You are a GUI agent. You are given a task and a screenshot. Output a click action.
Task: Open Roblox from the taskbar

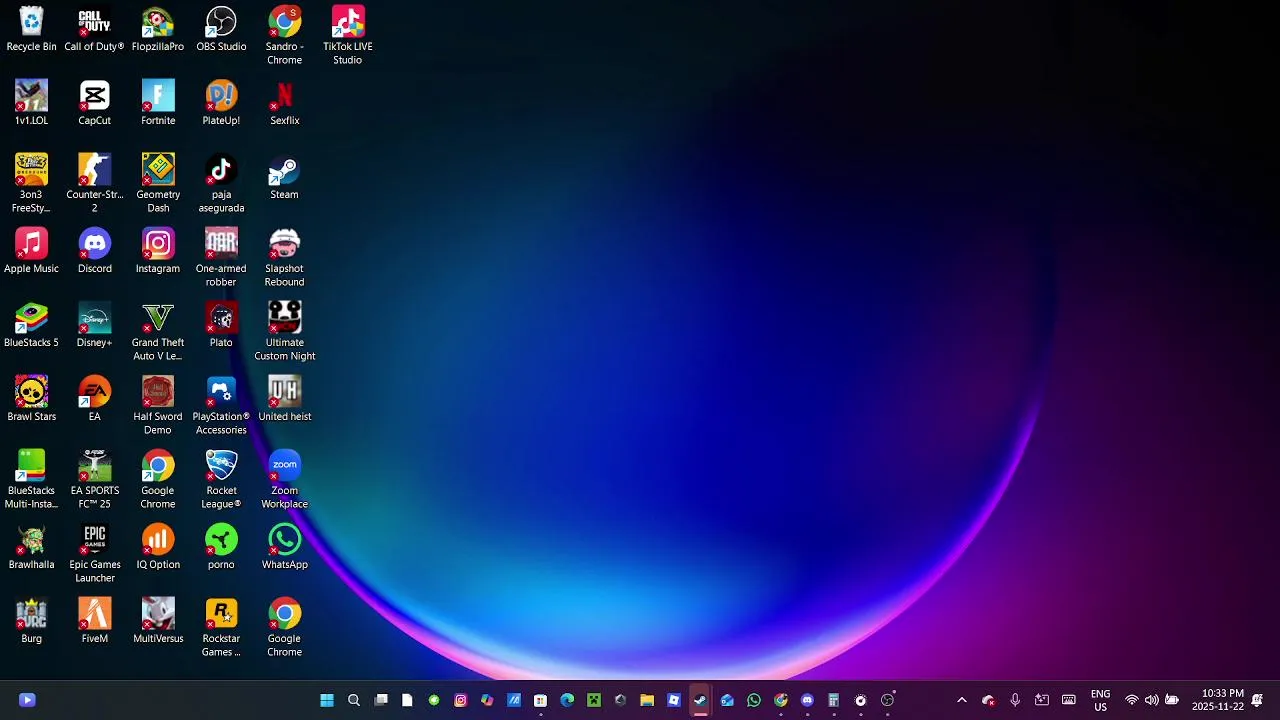click(674, 700)
